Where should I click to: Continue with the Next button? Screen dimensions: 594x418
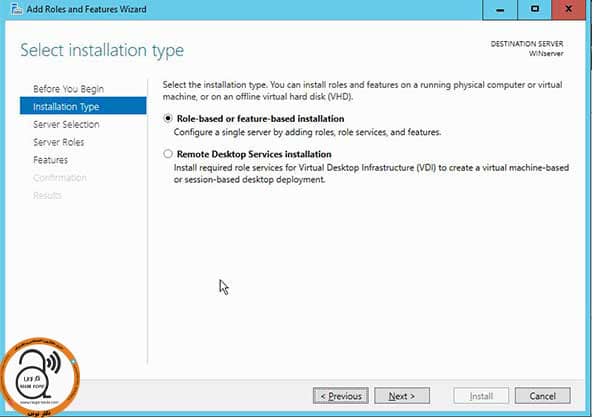pyautogui.click(x=402, y=396)
